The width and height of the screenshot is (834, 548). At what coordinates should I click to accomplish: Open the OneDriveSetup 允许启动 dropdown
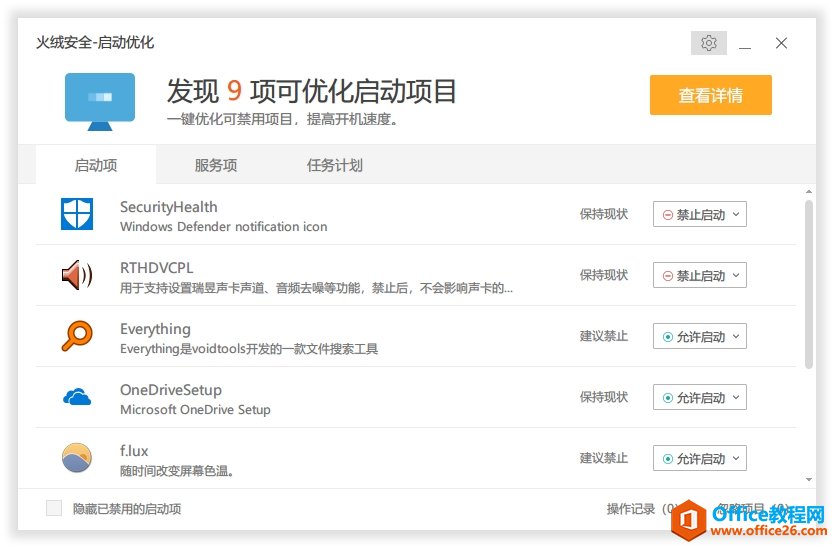point(699,397)
